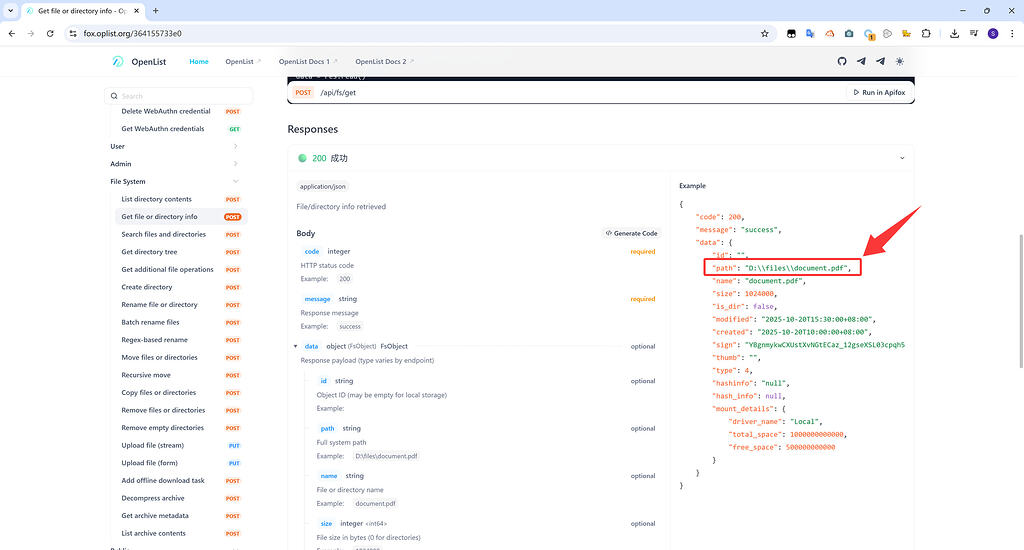
Task: Open the Google Translate extension icon
Action: click(810, 33)
